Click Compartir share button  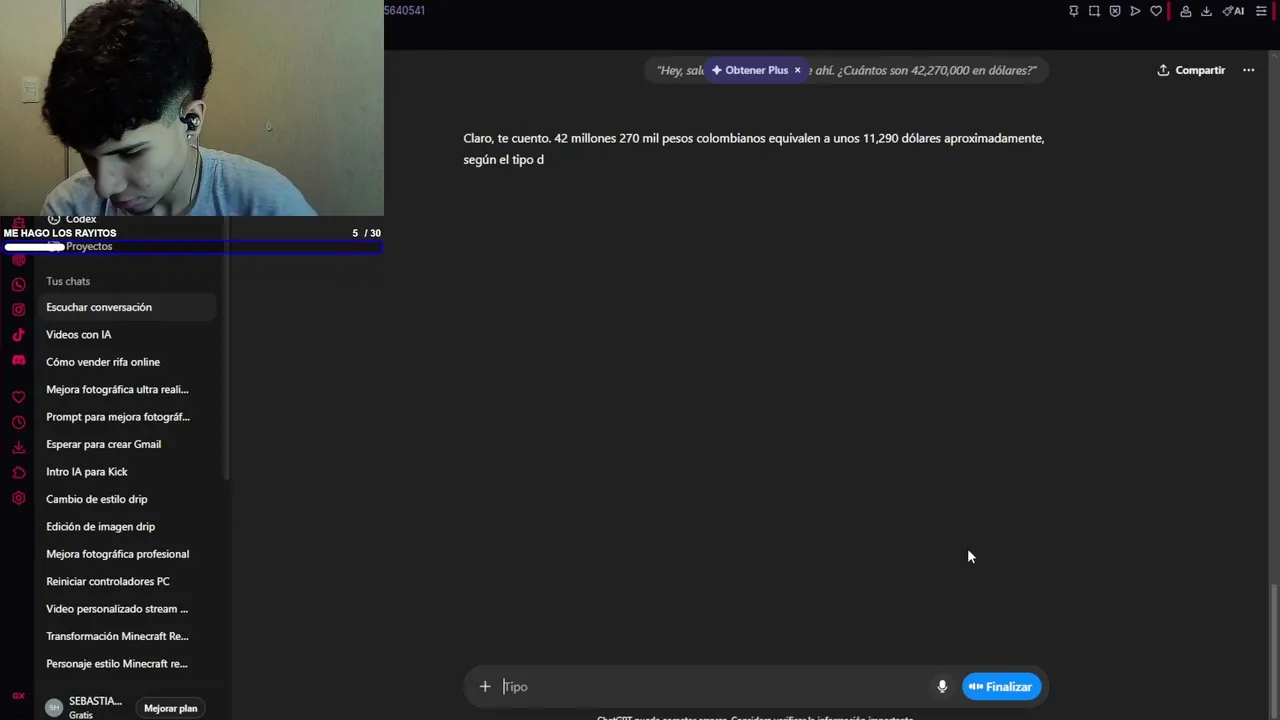(x=1191, y=70)
